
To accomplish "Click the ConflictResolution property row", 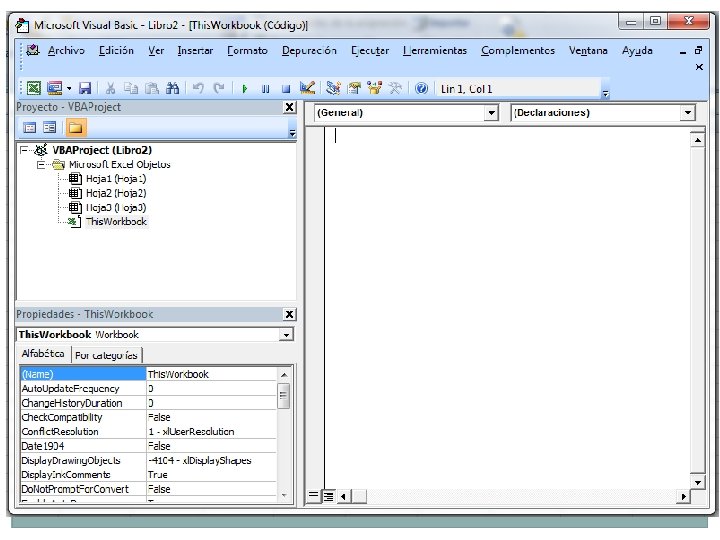I will (148, 432).
